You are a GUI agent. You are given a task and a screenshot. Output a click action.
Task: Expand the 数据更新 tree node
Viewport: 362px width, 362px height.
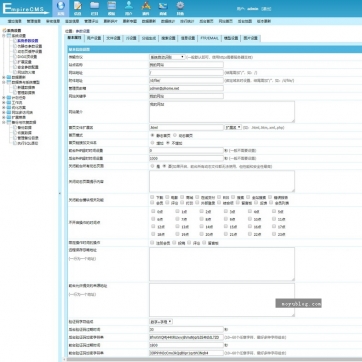click(4, 77)
